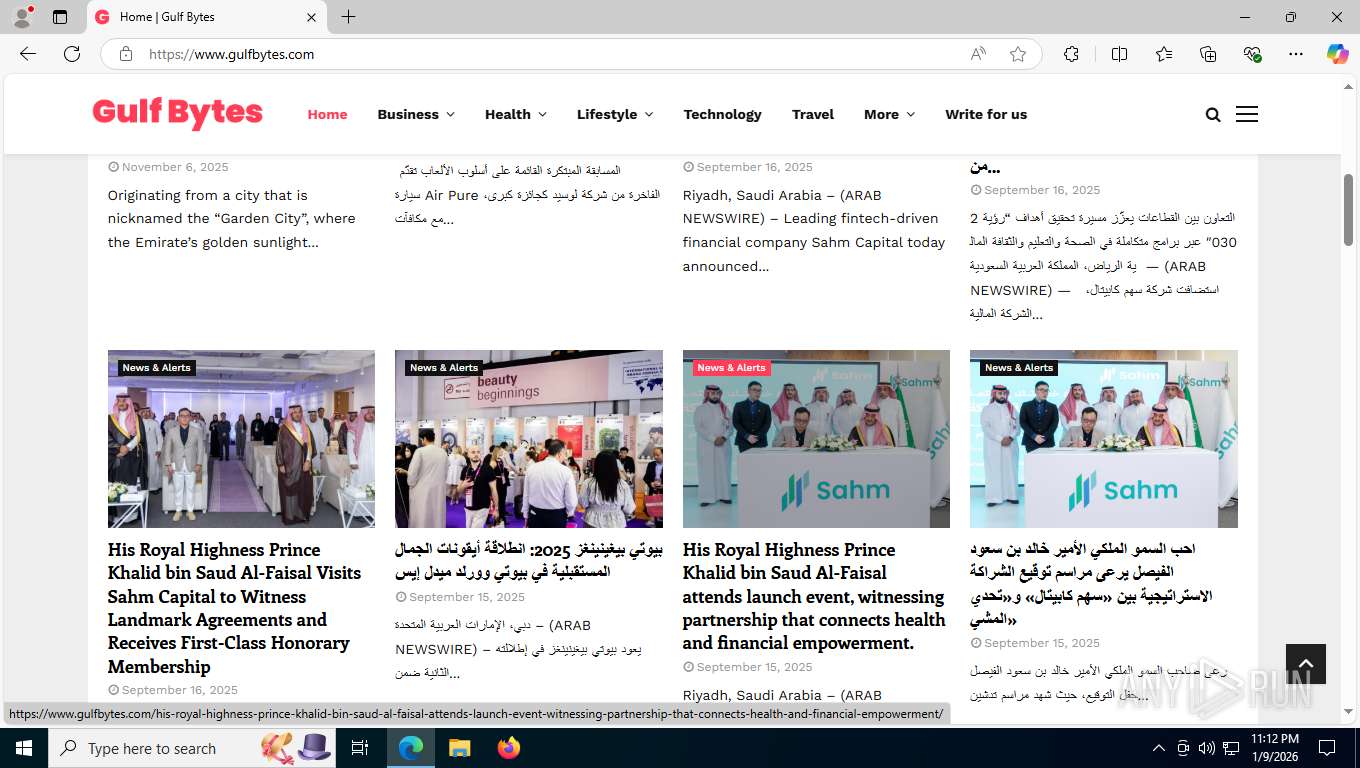Add page to favorites with star icon

(x=1018, y=54)
